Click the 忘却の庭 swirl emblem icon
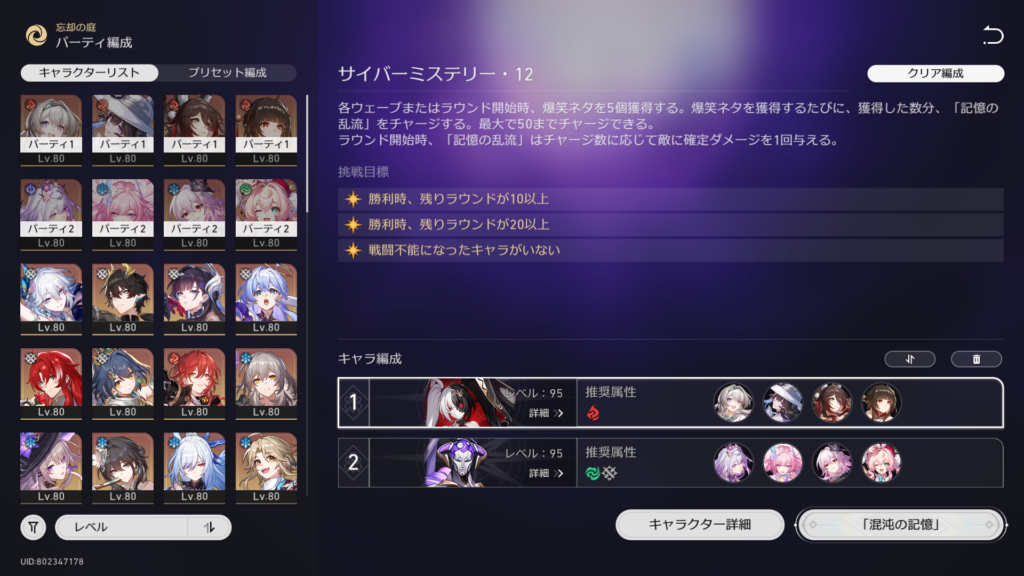This screenshot has height=576, width=1024. [37, 35]
